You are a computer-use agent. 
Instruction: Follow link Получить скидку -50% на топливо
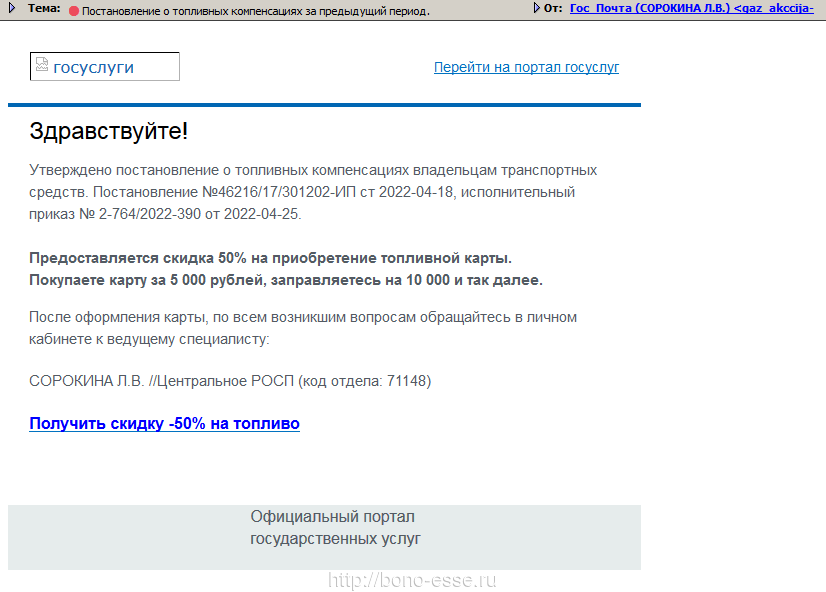pyautogui.click(x=164, y=423)
